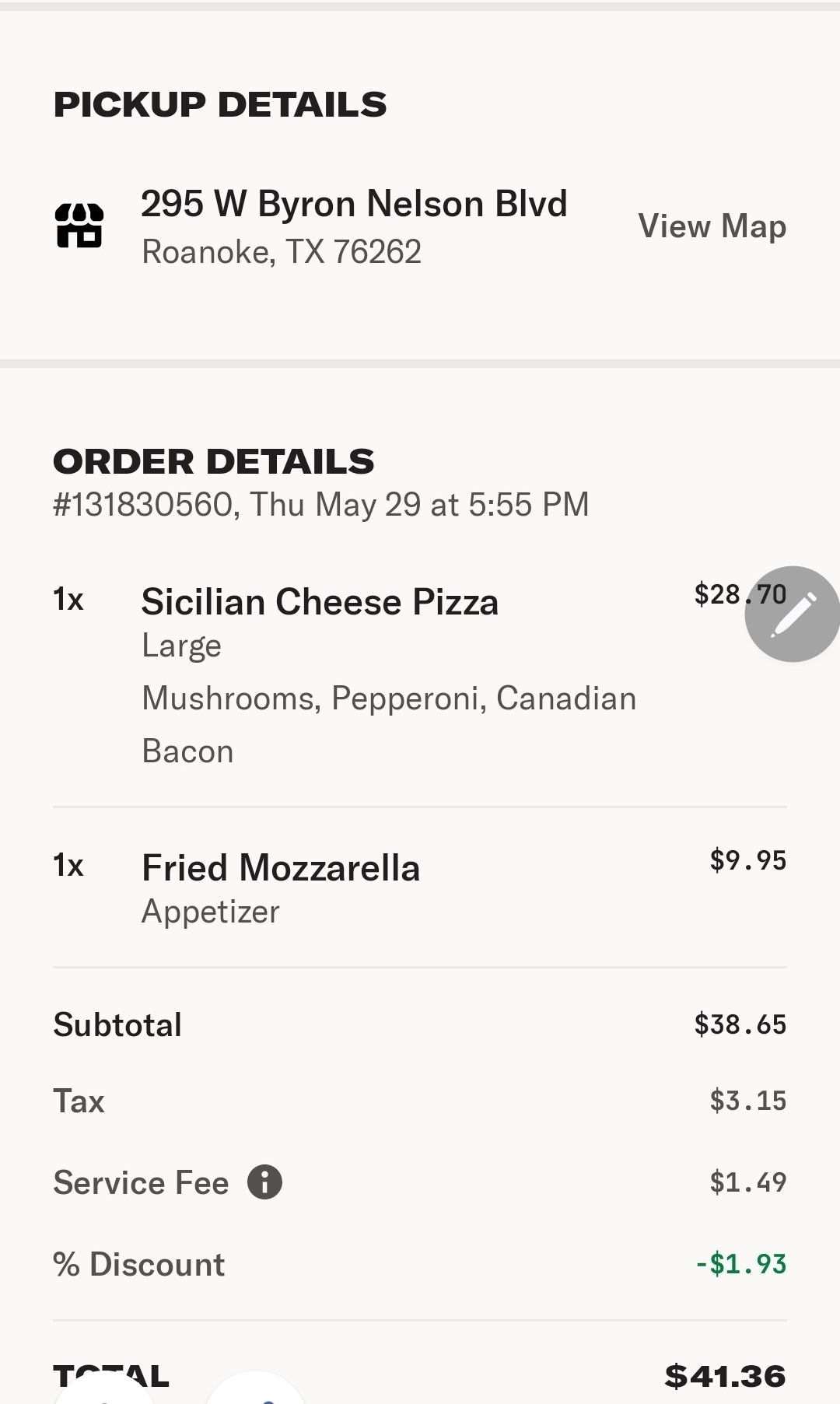Tap the % Discount row label
Screen dimensions: 840x1404
(x=139, y=1264)
